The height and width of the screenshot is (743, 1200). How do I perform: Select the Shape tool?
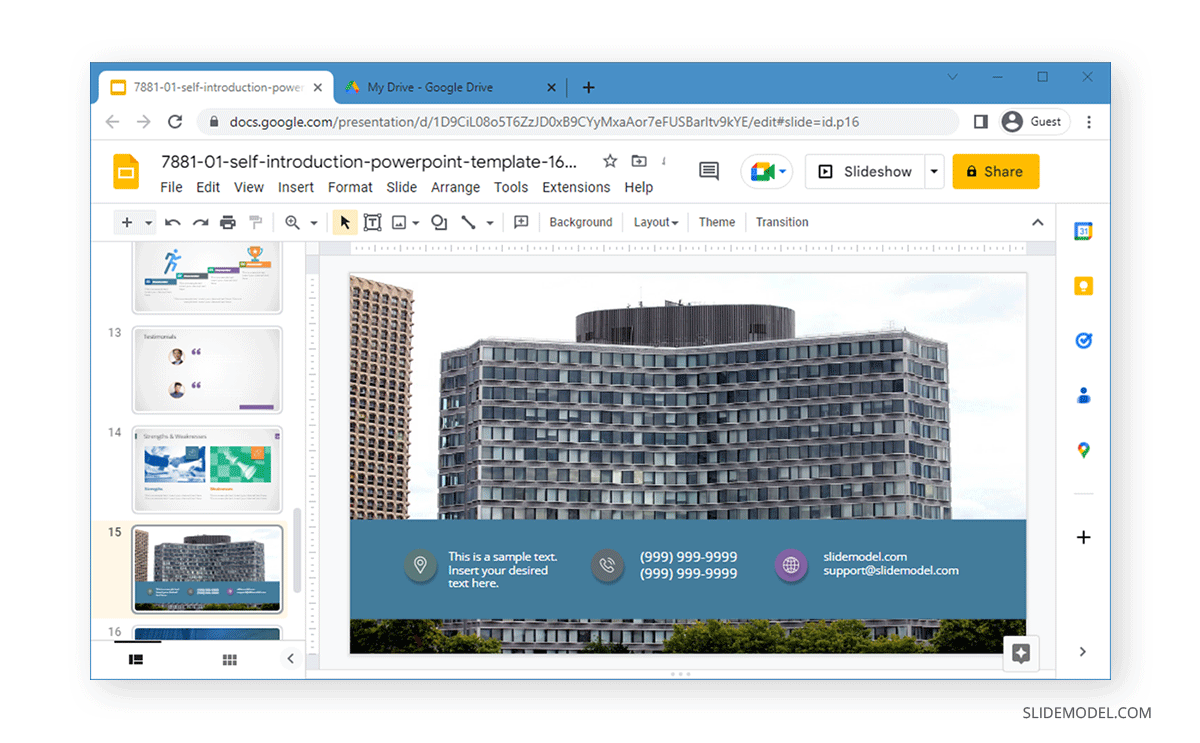click(x=438, y=221)
